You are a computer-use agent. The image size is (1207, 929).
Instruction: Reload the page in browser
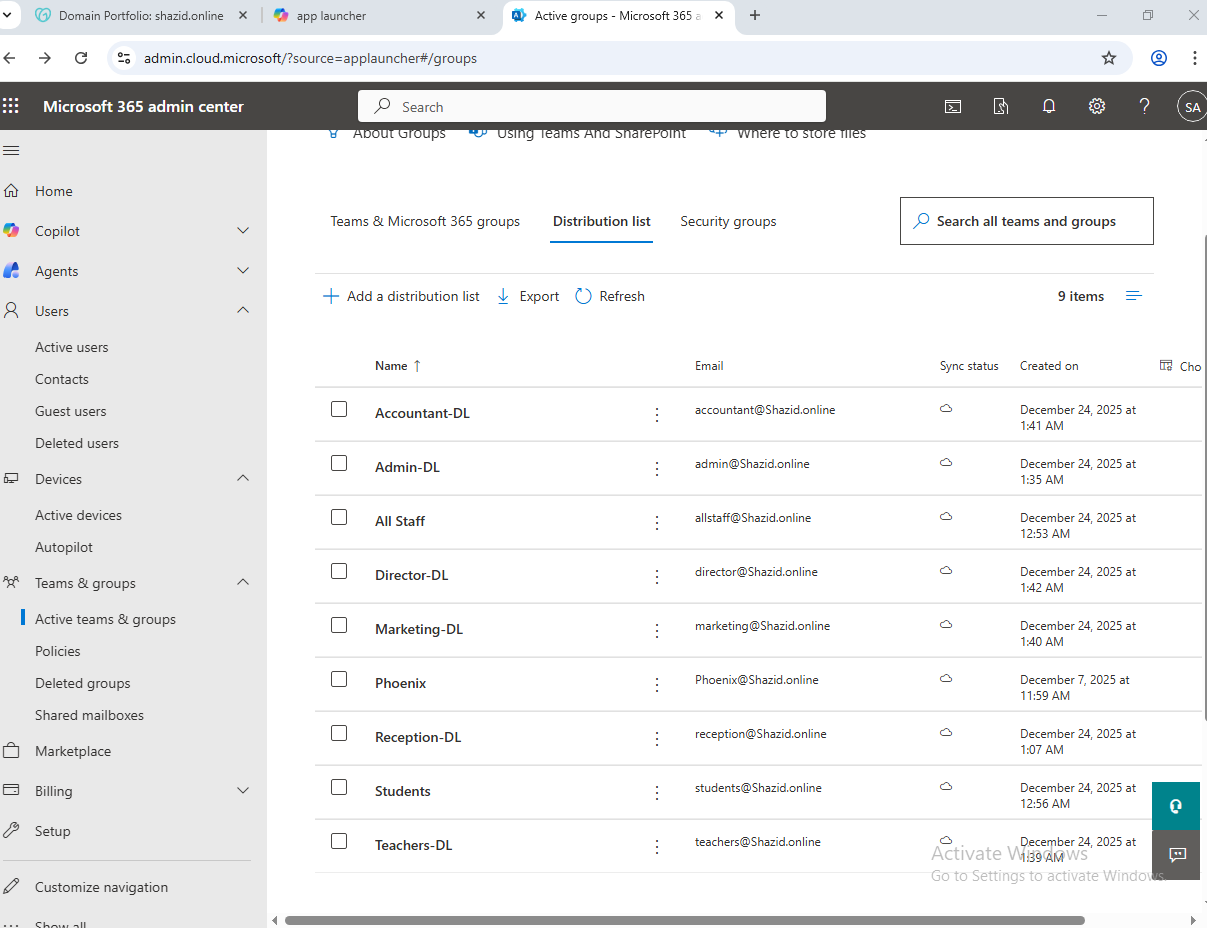coord(81,58)
